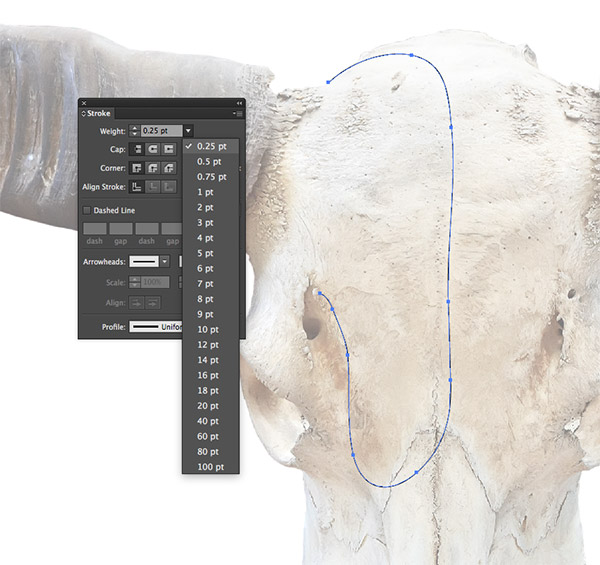Choose 2 pt from weight list
The width and height of the screenshot is (600, 565).
pos(211,208)
